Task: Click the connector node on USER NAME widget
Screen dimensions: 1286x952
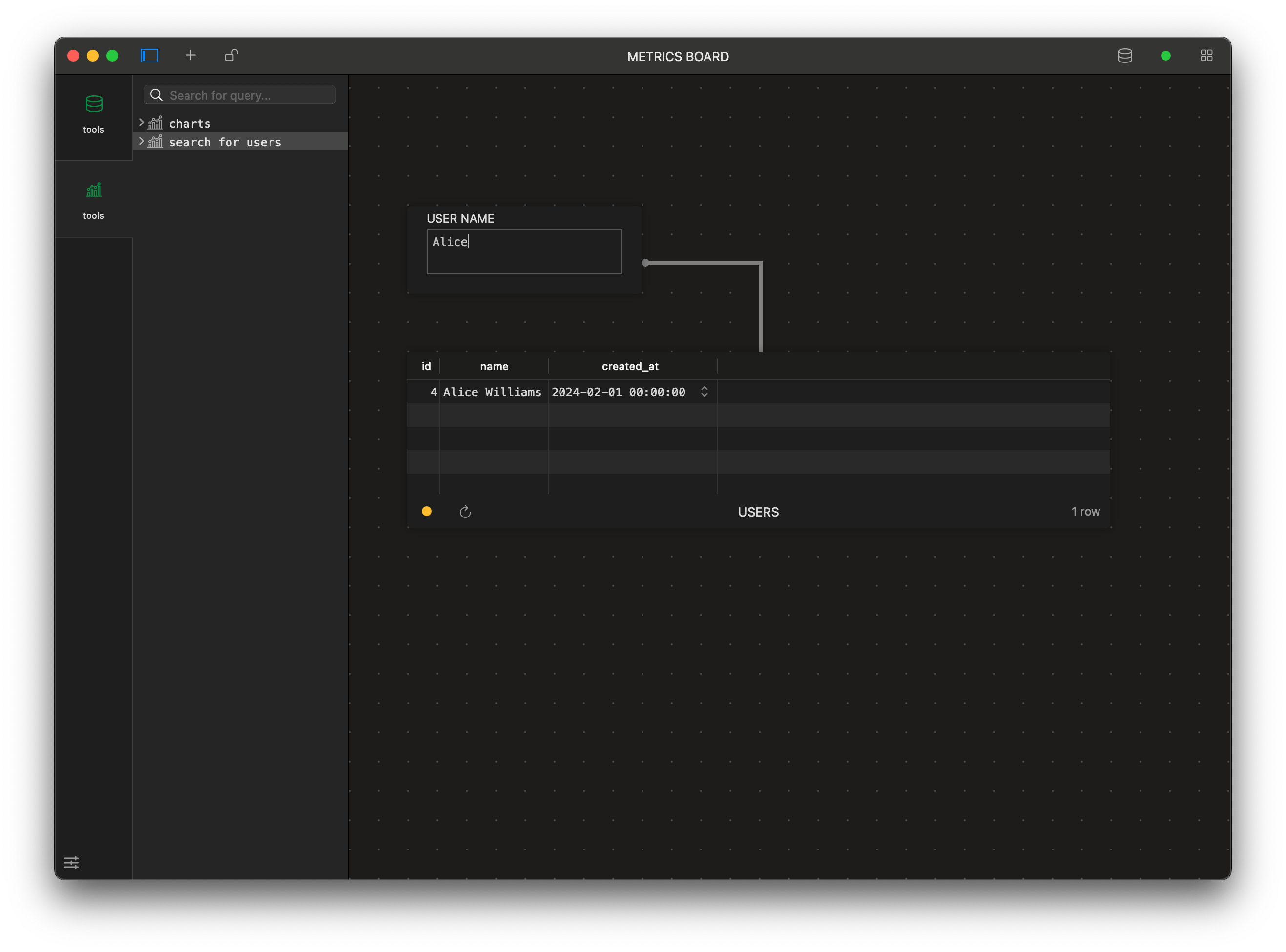Action: [645, 263]
